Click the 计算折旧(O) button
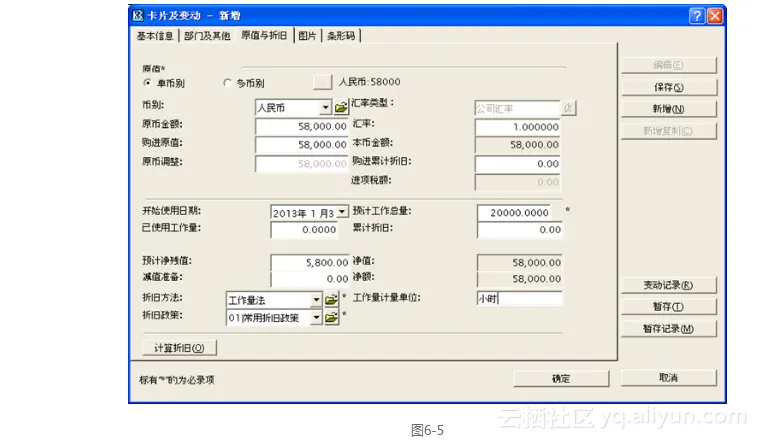 pyautogui.click(x=179, y=348)
